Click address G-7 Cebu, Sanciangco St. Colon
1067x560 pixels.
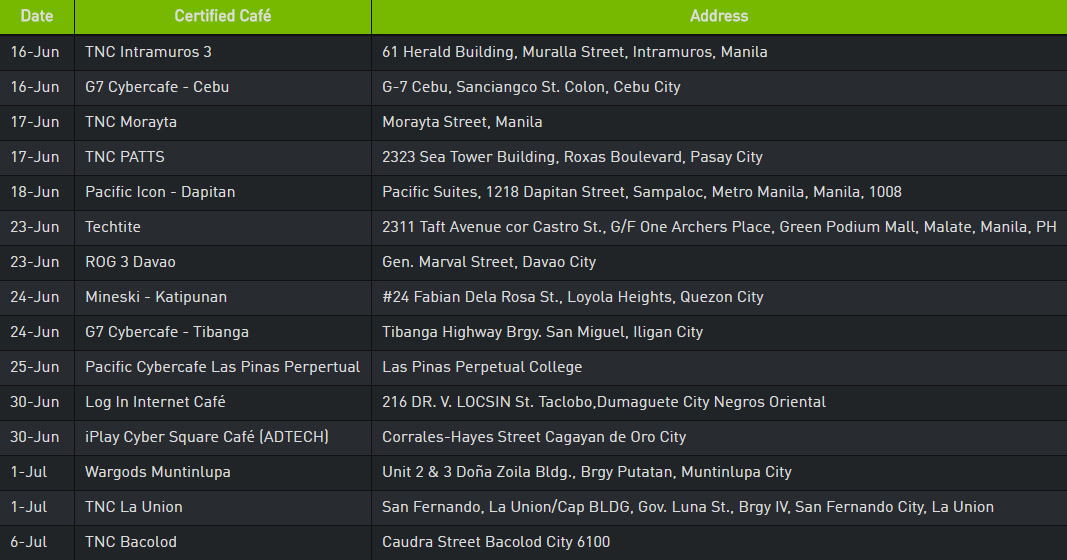point(719,88)
